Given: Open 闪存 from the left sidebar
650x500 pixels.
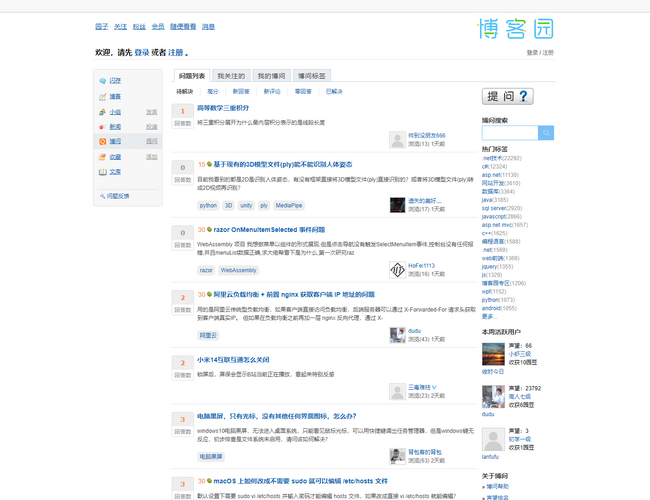Looking at the screenshot, I should [115, 80].
